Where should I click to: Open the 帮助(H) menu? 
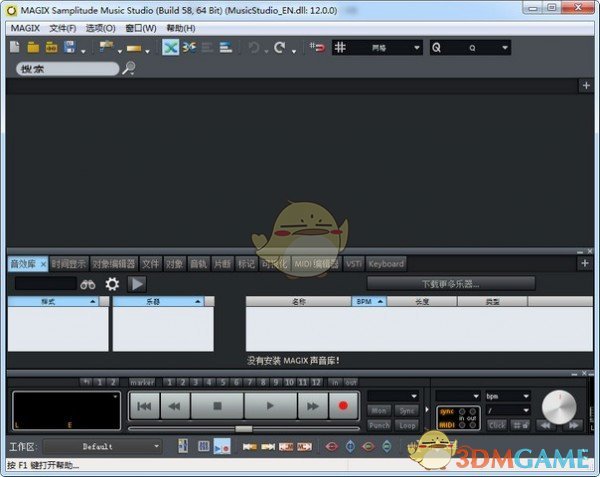(181, 28)
